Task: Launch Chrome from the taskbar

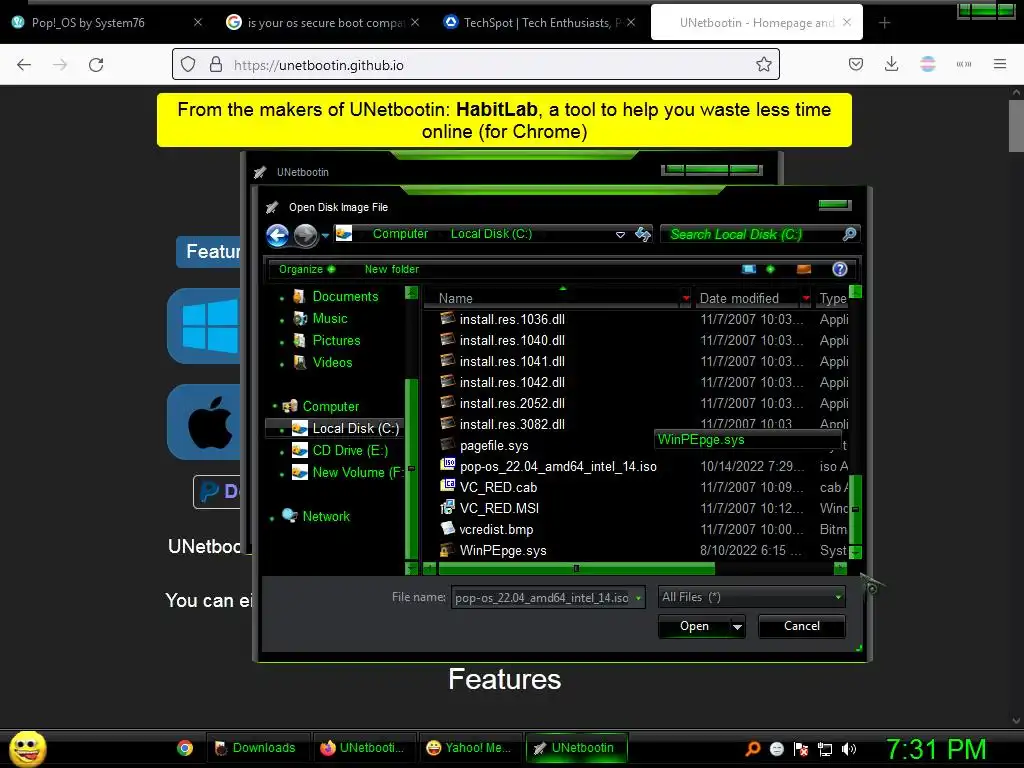Action: click(x=185, y=748)
